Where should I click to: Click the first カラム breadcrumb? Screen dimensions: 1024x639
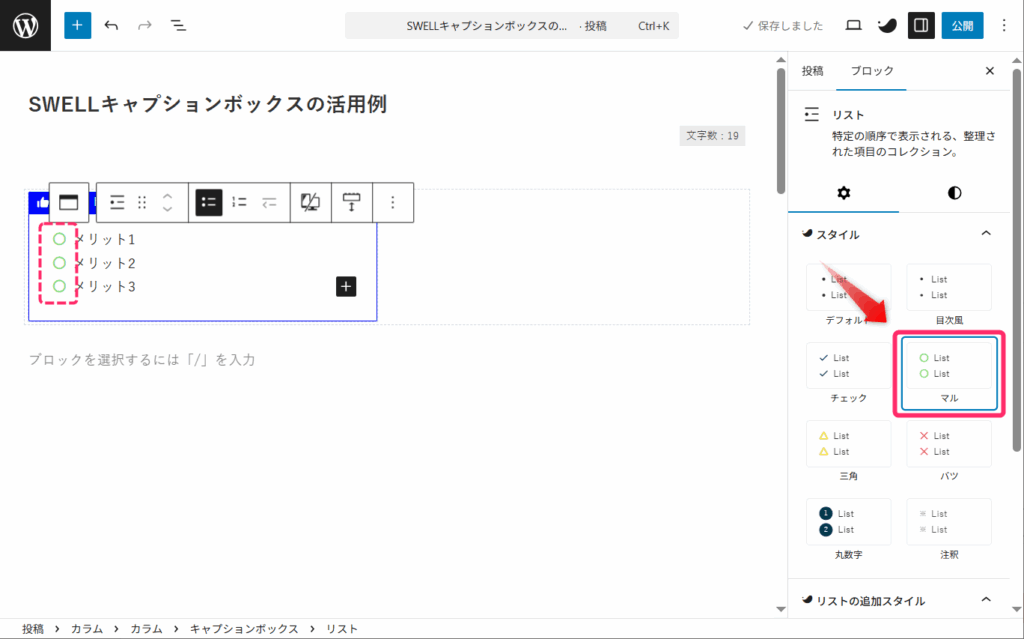click(87, 629)
